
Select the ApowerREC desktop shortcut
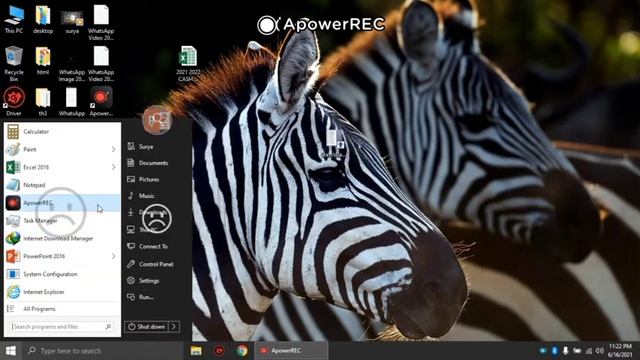click(101, 101)
